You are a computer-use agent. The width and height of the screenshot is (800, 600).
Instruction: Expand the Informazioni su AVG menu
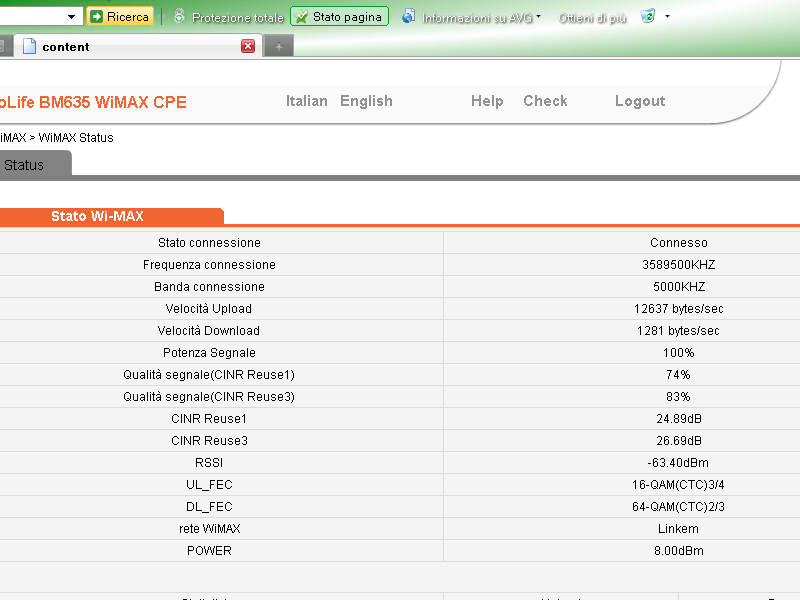[538, 17]
